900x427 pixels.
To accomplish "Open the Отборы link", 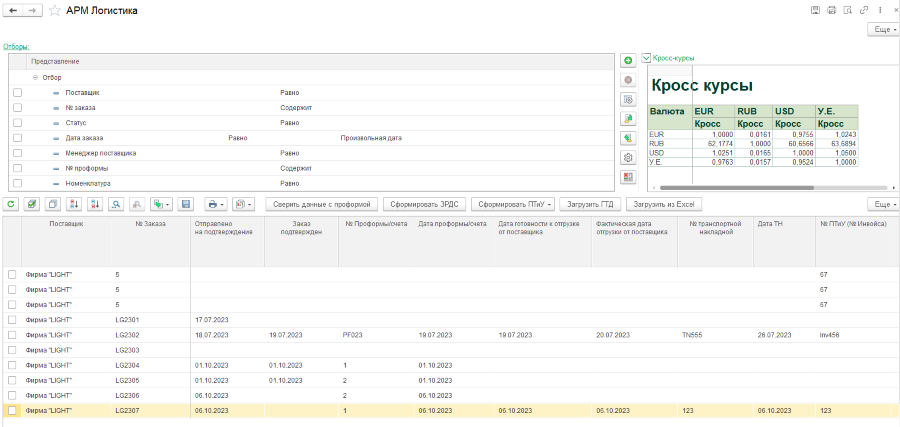I will tap(16, 46).
